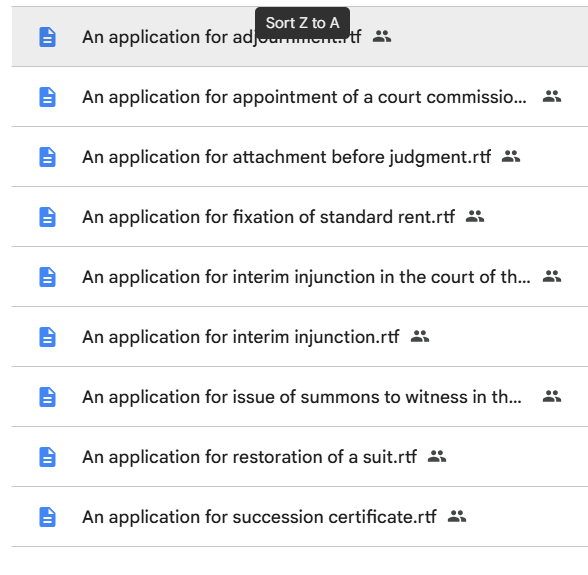The height and width of the screenshot is (575, 588).
Task: Click the doc icon for appointment of court commissioner
Action: 48,97
